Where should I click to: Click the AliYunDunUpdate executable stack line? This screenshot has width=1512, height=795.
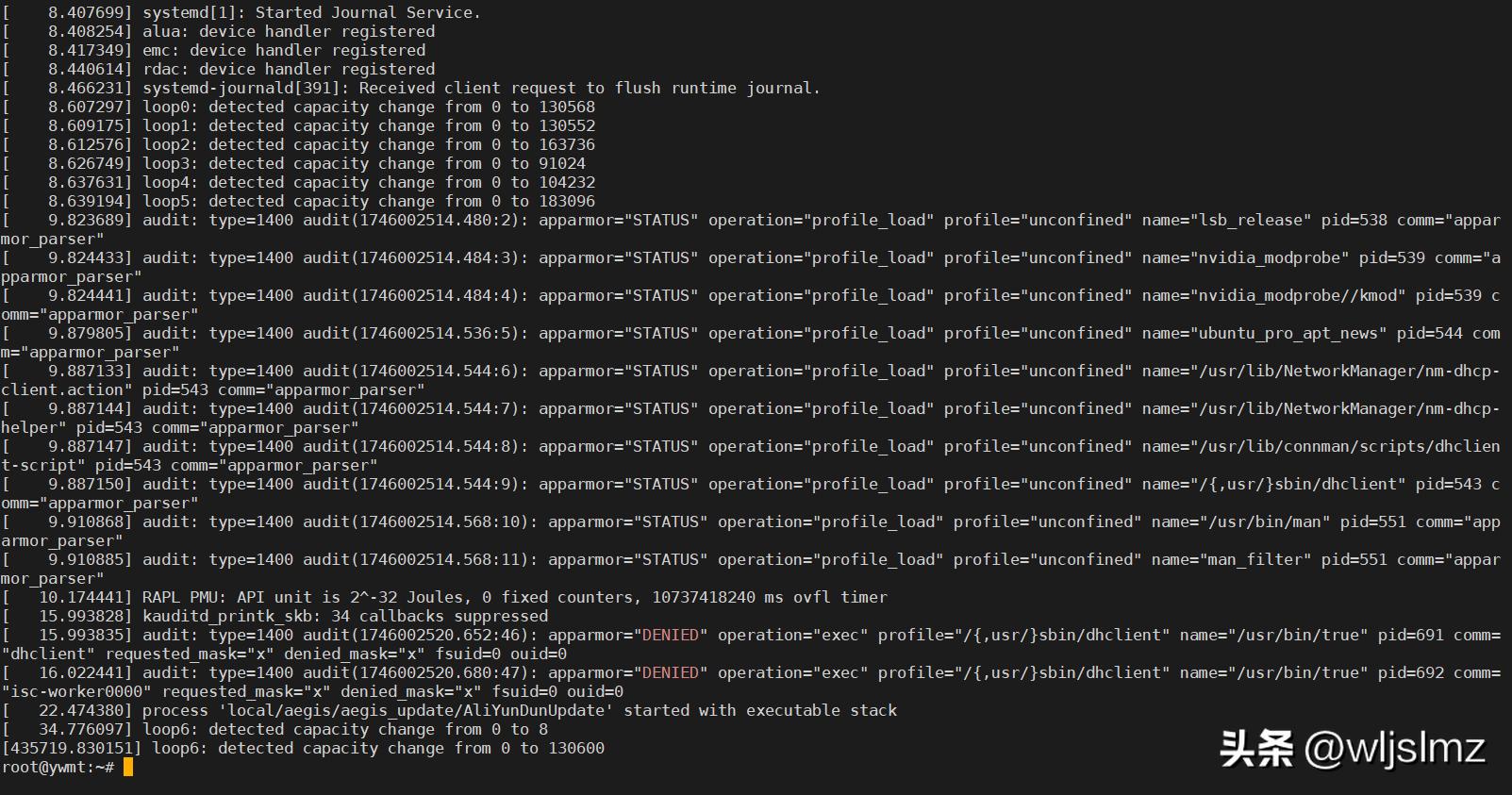(x=449, y=710)
